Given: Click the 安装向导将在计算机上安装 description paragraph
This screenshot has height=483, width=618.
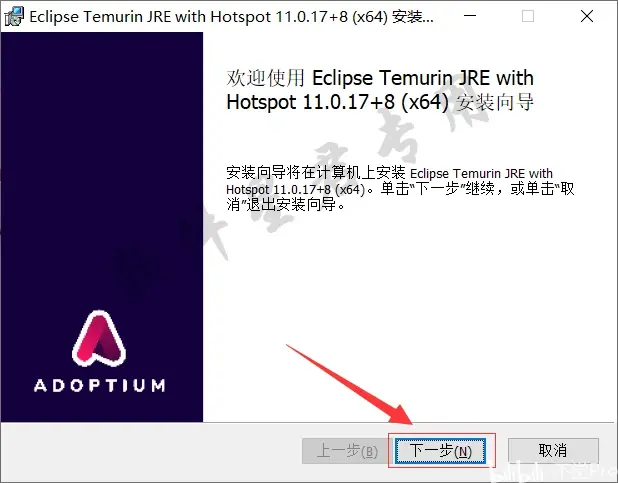Looking at the screenshot, I should coord(400,188).
